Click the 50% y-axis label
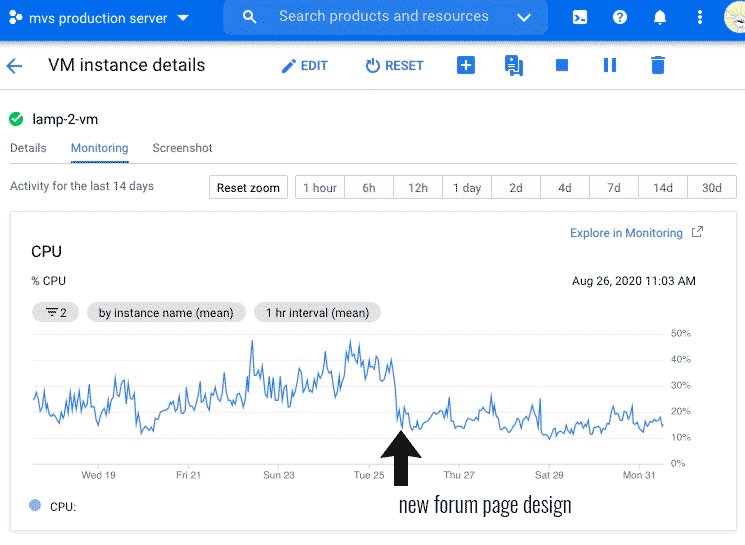This screenshot has height=545, width=745. point(680,333)
